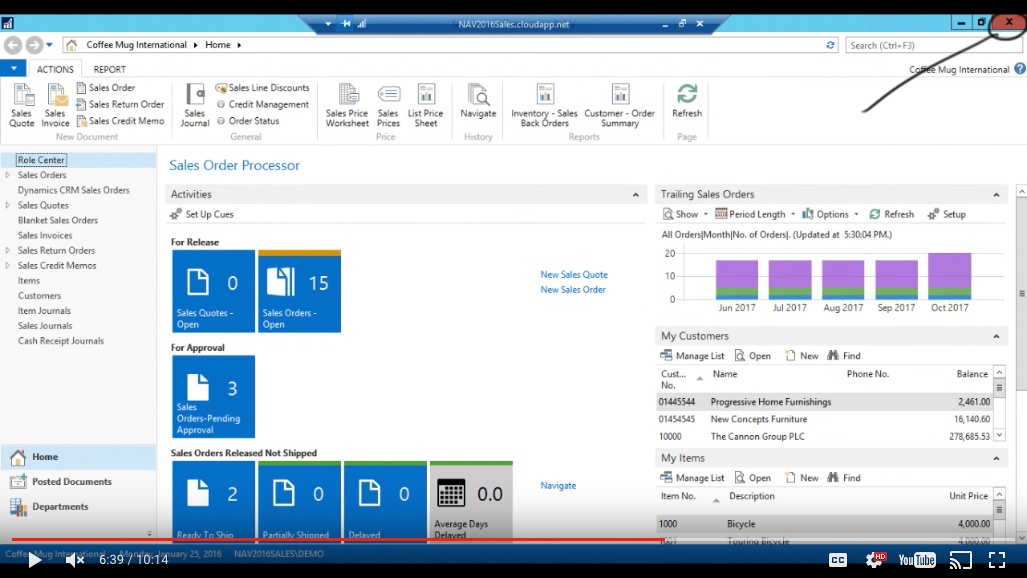Click the New Sales Order link

tap(572, 290)
